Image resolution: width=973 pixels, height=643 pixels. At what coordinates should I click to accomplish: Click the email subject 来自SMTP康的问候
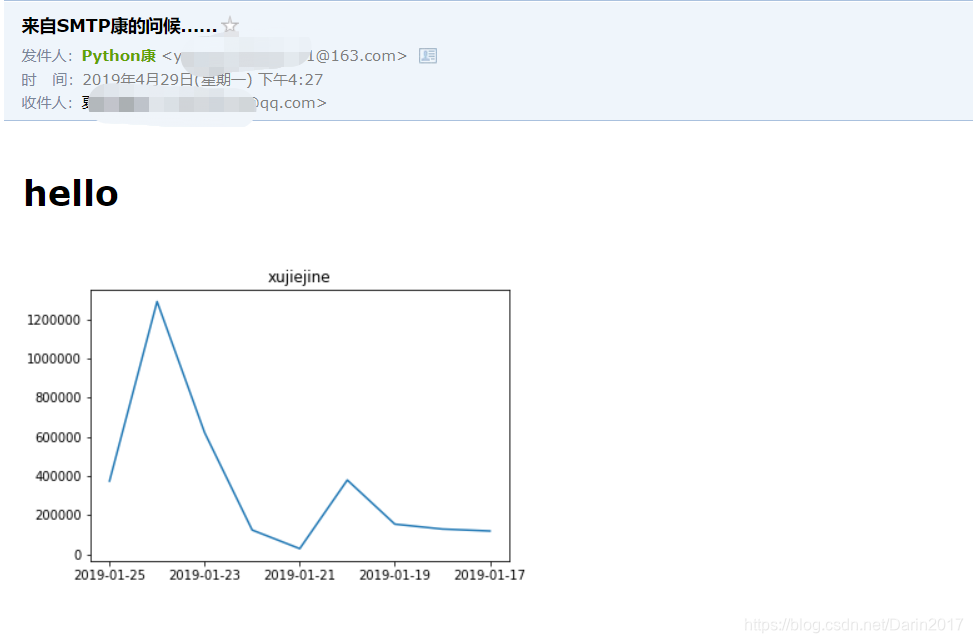(119, 26)
